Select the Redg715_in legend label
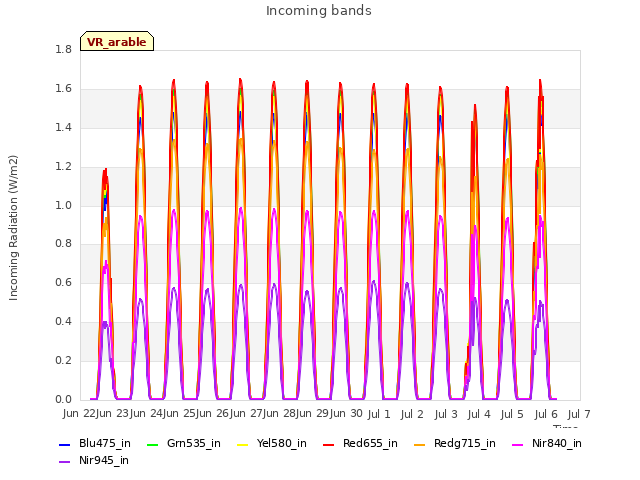 click(x=465, y=443)
